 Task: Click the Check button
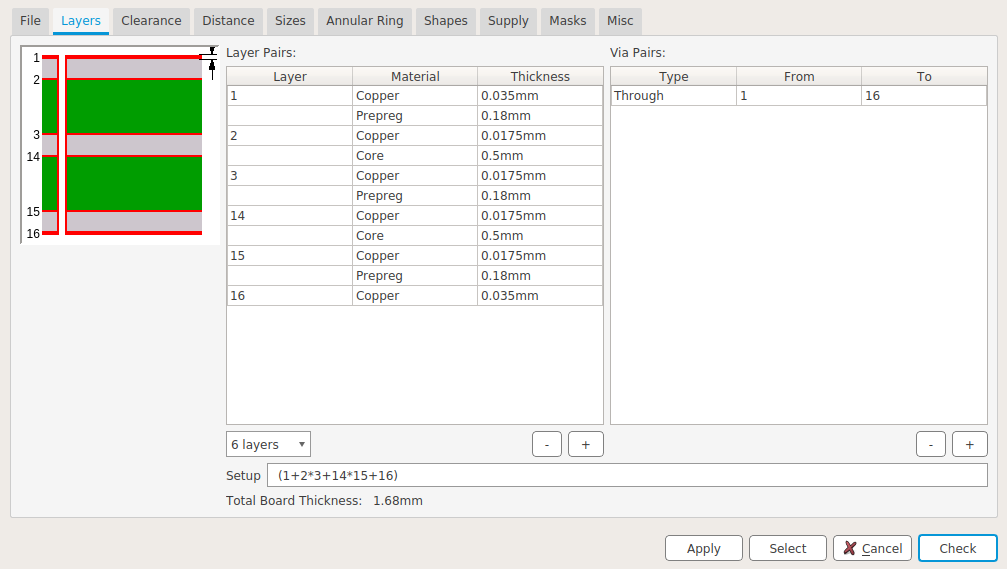click(957, 548)
